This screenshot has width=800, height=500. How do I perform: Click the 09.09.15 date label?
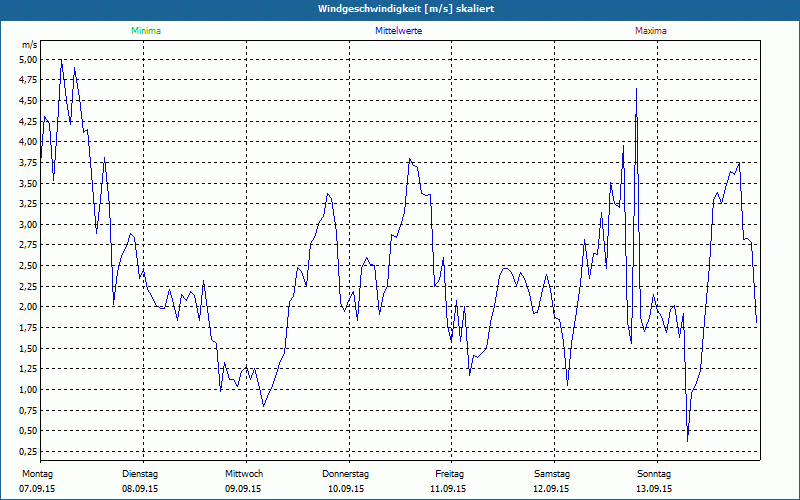(243, 489)
